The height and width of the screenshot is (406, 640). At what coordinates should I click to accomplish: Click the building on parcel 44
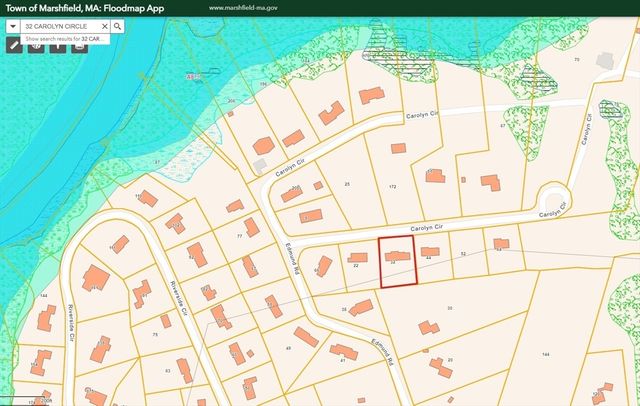coord(429,252)
